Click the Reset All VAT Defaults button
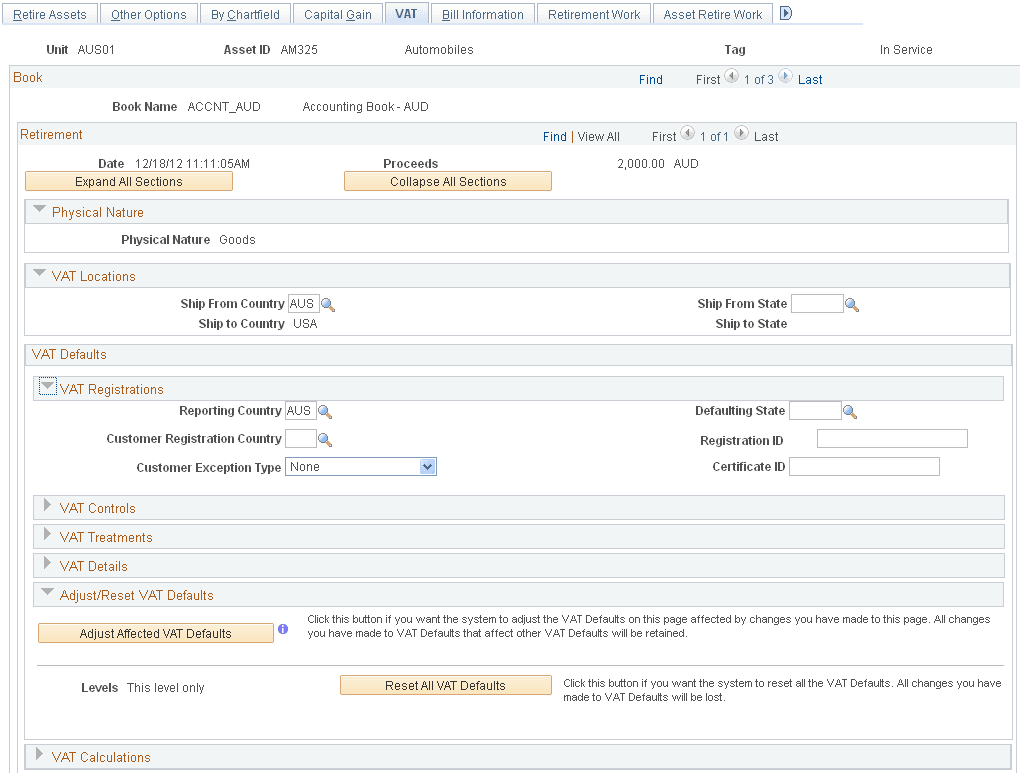 click(x=445, y=684)
